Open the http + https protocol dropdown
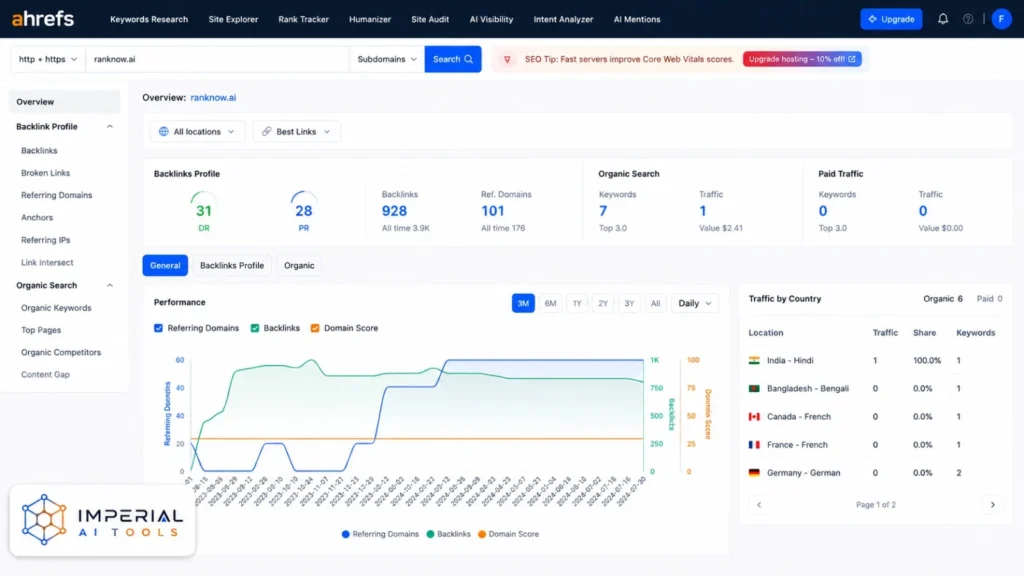Image resolution: width=1024 pixels, height=576 pixels. click(48, 59)
